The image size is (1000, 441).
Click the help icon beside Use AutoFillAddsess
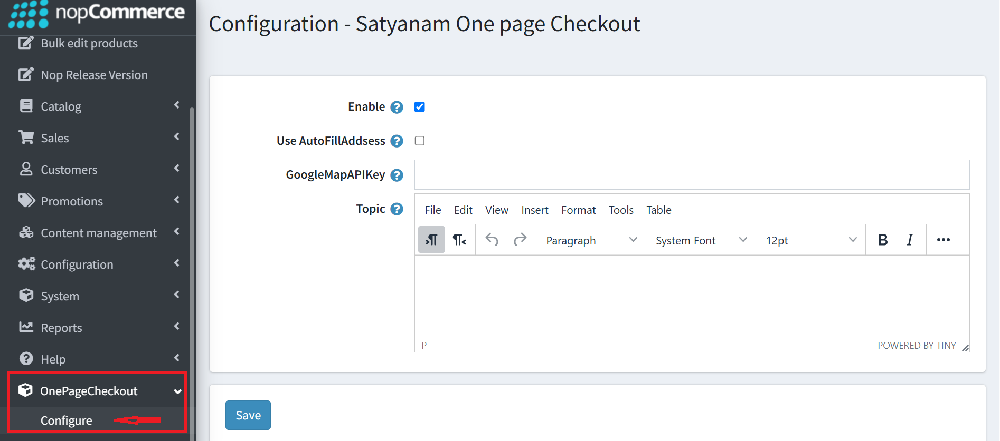pos(397,141)
